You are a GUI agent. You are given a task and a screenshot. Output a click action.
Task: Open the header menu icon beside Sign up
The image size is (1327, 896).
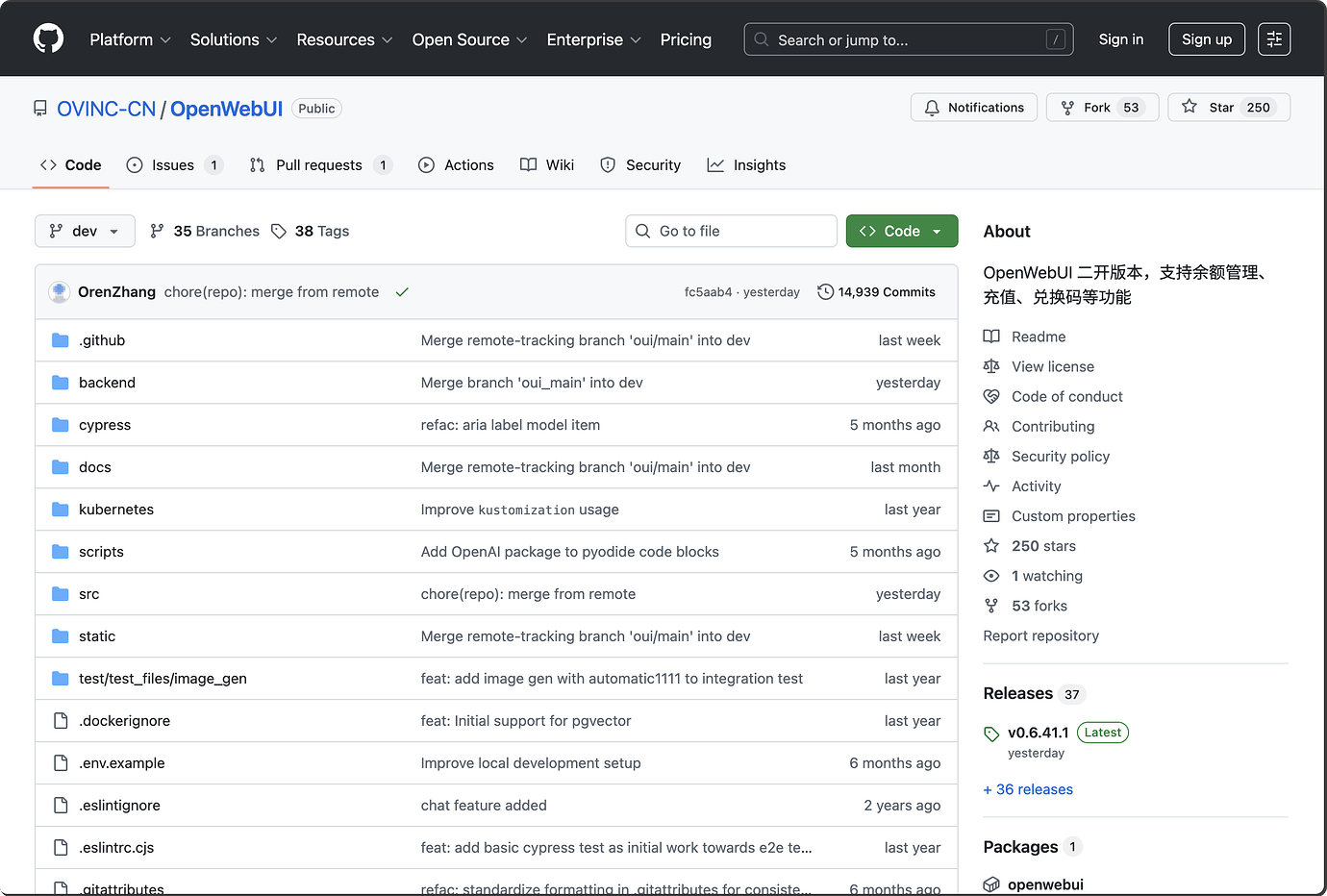(1274, 39)
